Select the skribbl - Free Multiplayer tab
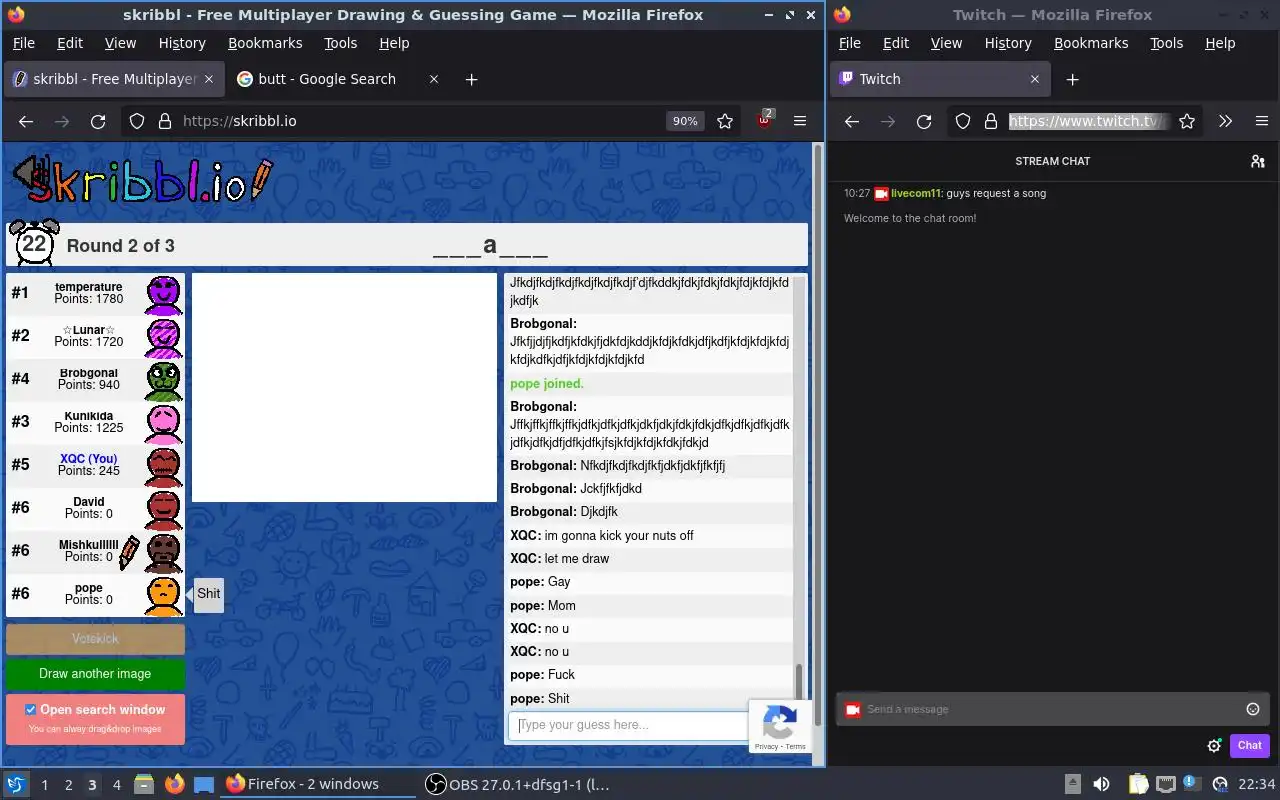1280x800 pixels. (x=113, y=79)
